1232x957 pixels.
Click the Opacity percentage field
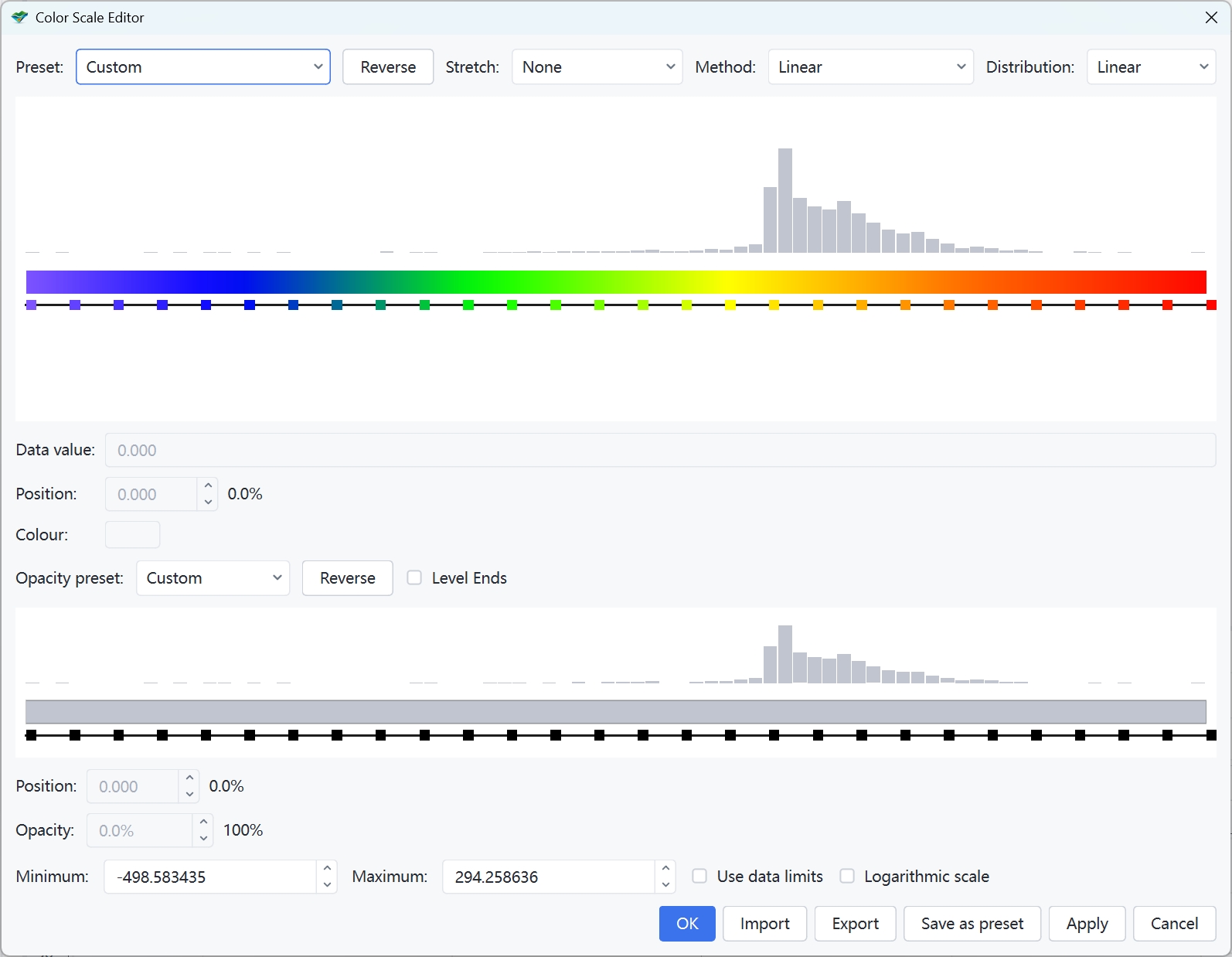140,830
